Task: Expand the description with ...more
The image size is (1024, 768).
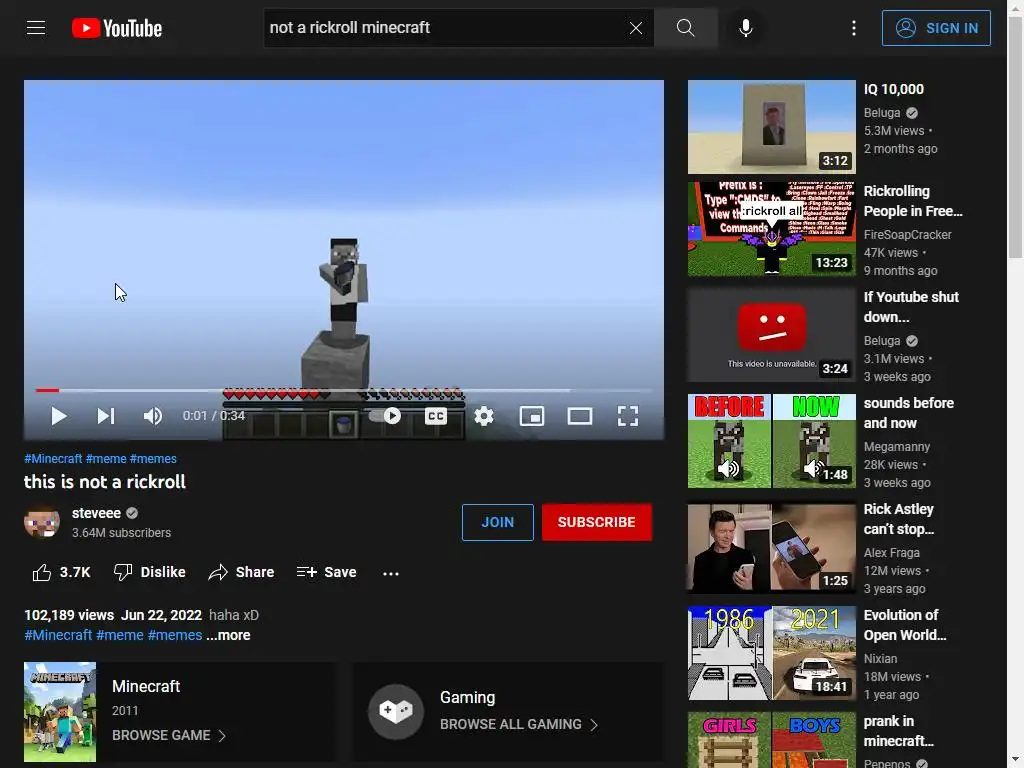Action: [228, 635]
